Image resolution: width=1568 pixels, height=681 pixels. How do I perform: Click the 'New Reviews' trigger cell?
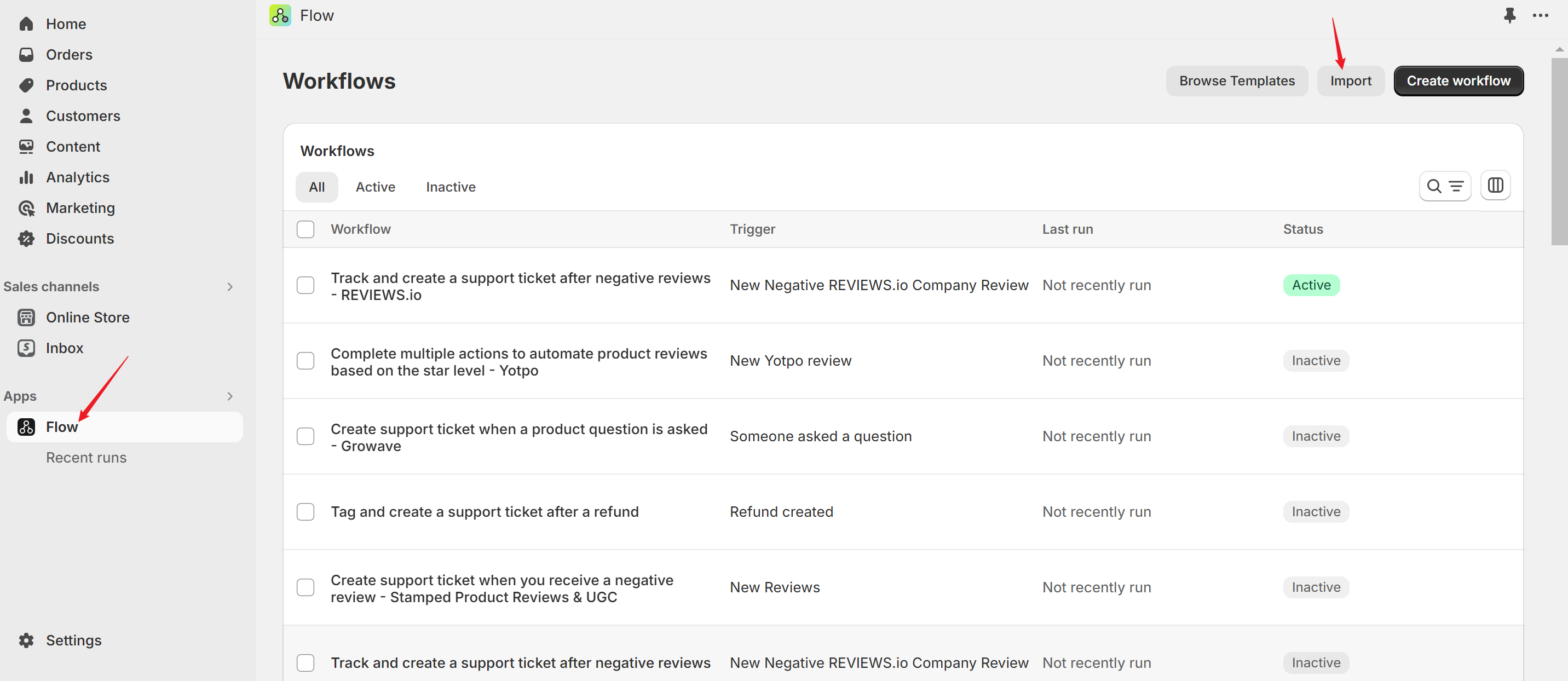(775, 587)
